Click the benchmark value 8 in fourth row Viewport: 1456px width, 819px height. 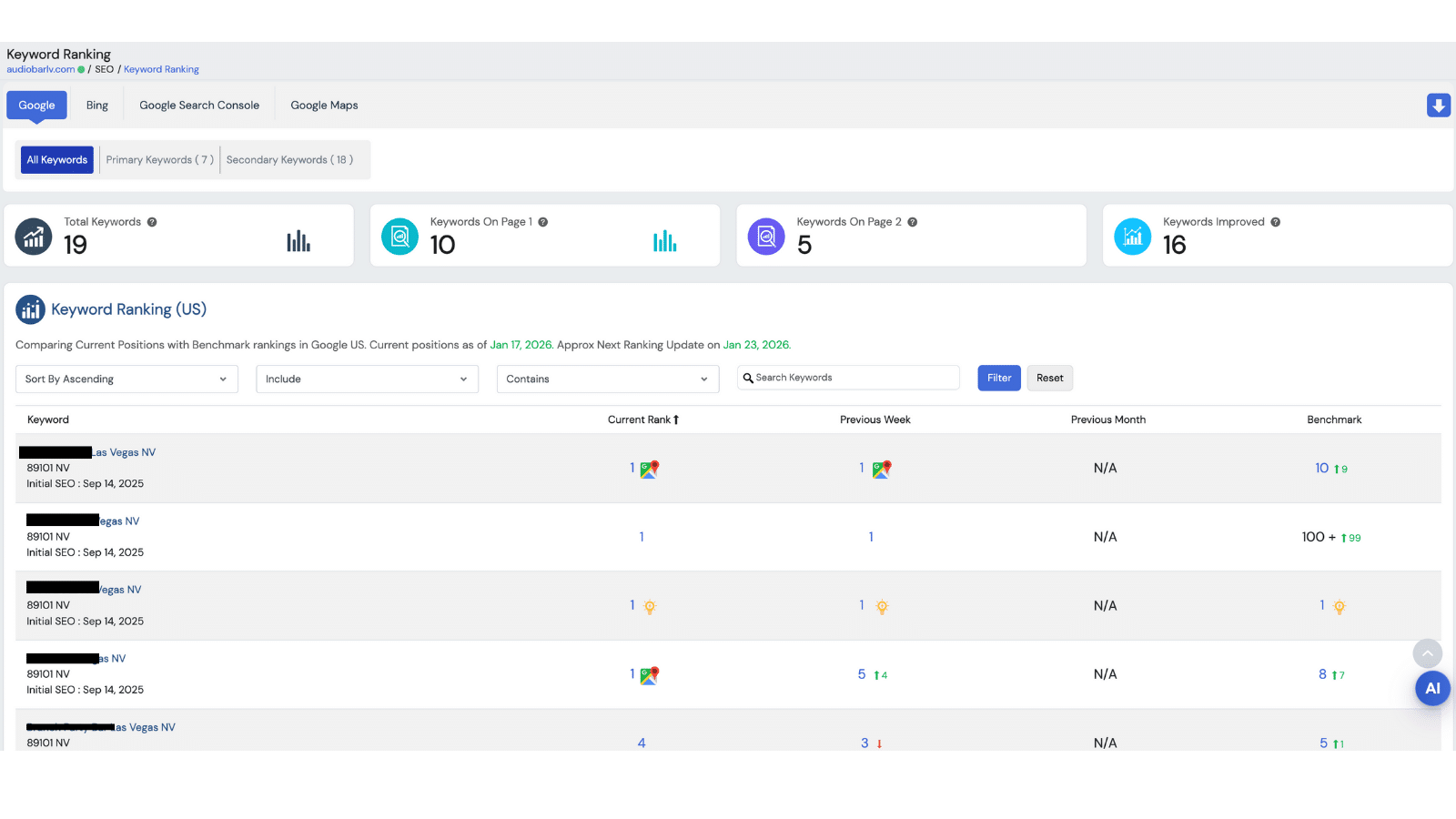point(1322,674)
